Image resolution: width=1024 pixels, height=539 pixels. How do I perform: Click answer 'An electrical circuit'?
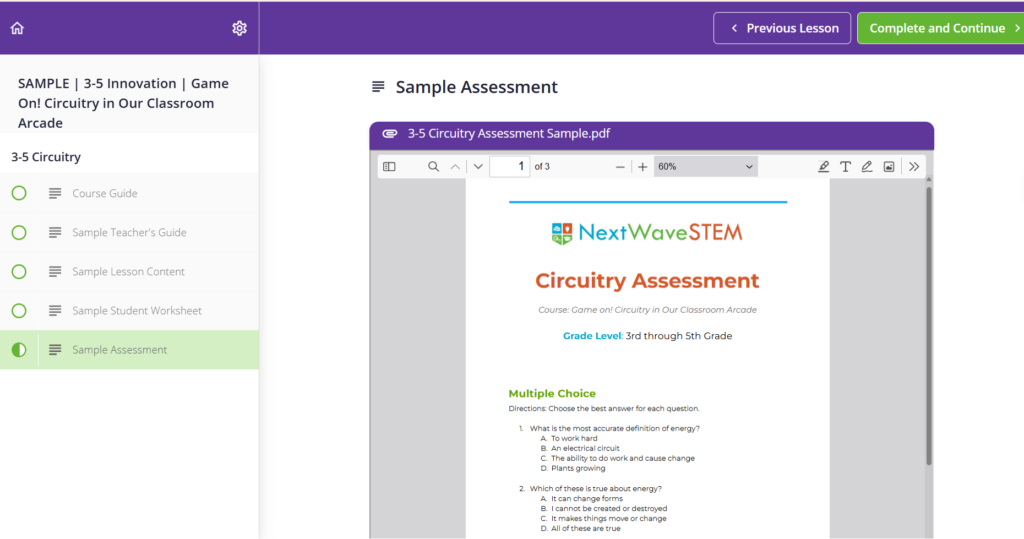pyautogui.click(x=585, y=449)
